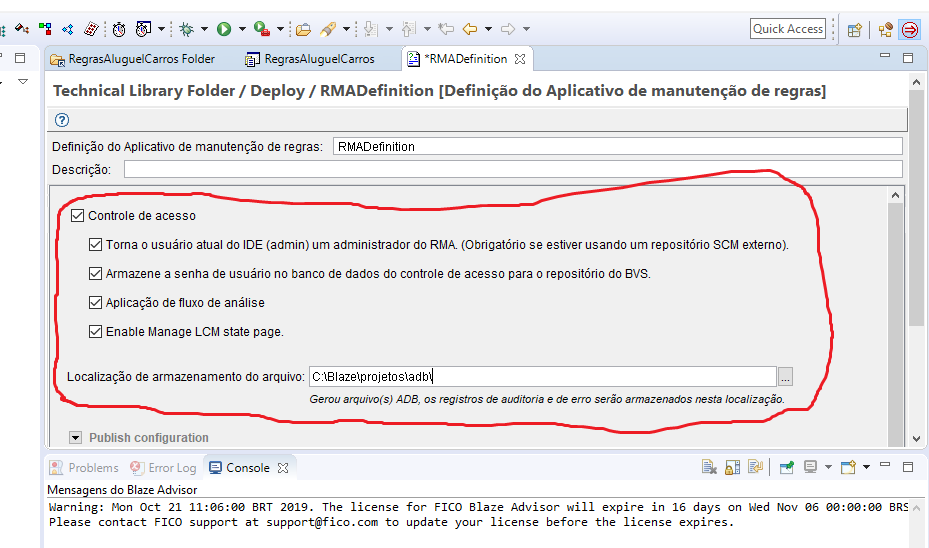Click the browse '...' button for storage location
This screenshot has height=548, width=929.
point(785,377)
